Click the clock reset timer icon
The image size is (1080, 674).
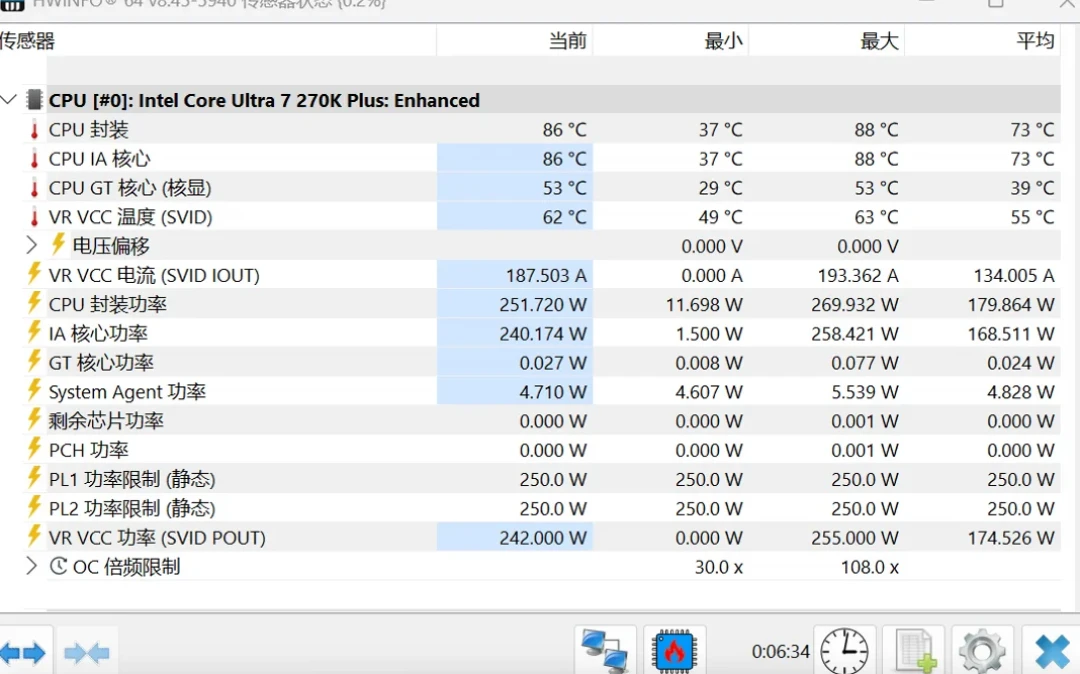point(844,651)
